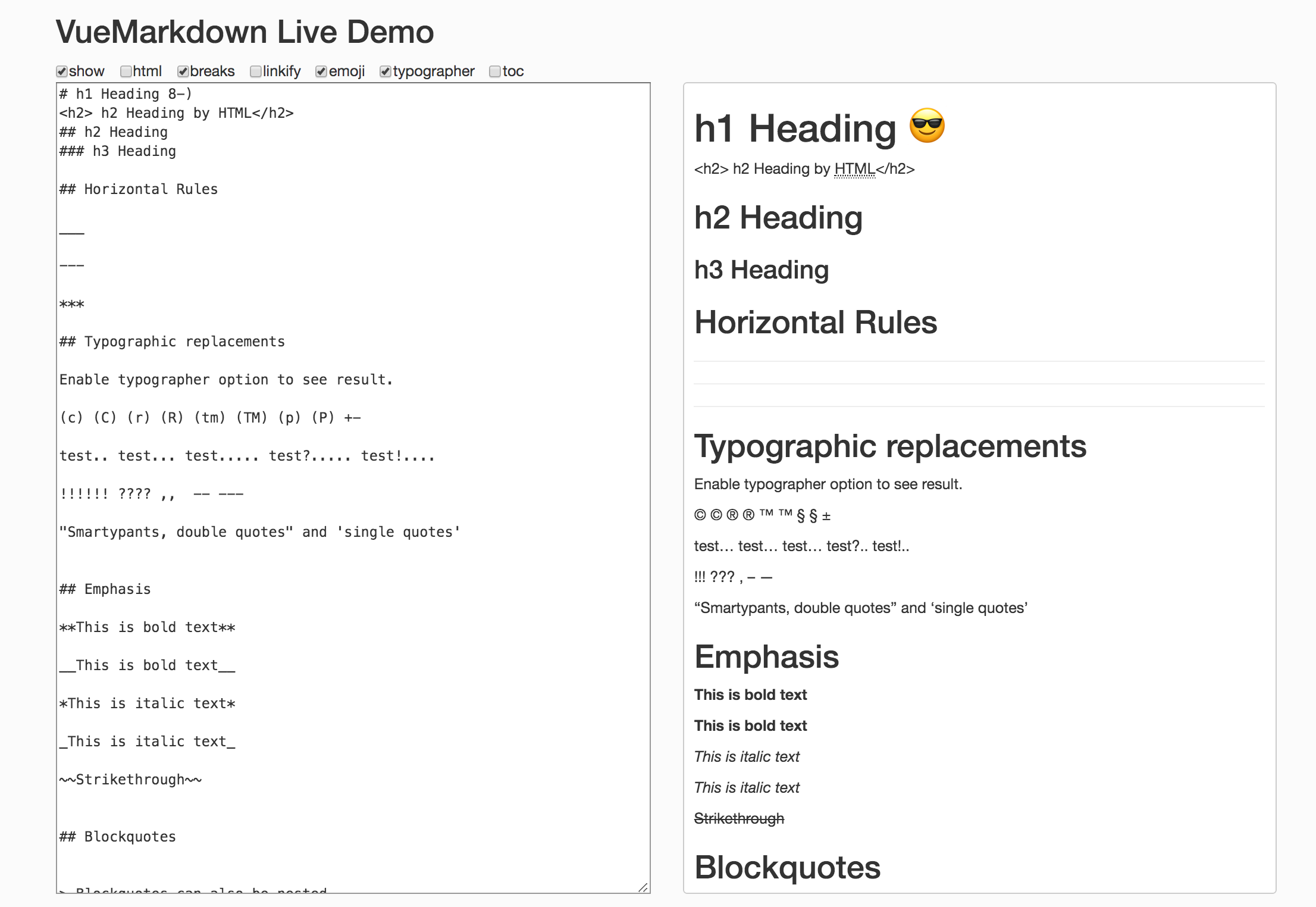The width and height of the screenshot is (1316, 907).
Task: Click '__This is bold text__' source line
Action: (x=147, y=665)
